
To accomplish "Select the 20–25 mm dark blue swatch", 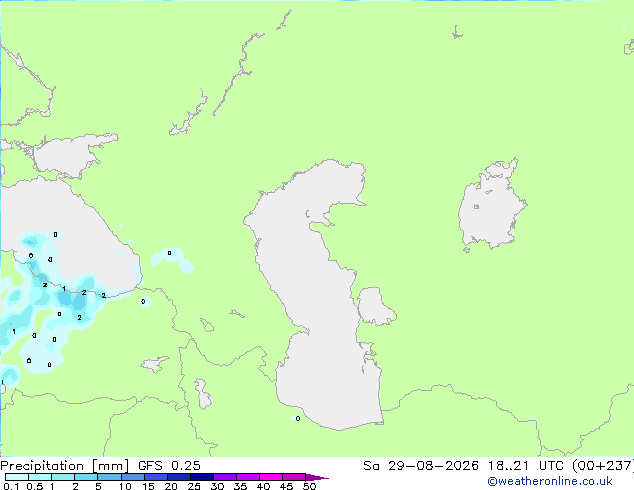I will pyautogui.click(x=179, y=477).
